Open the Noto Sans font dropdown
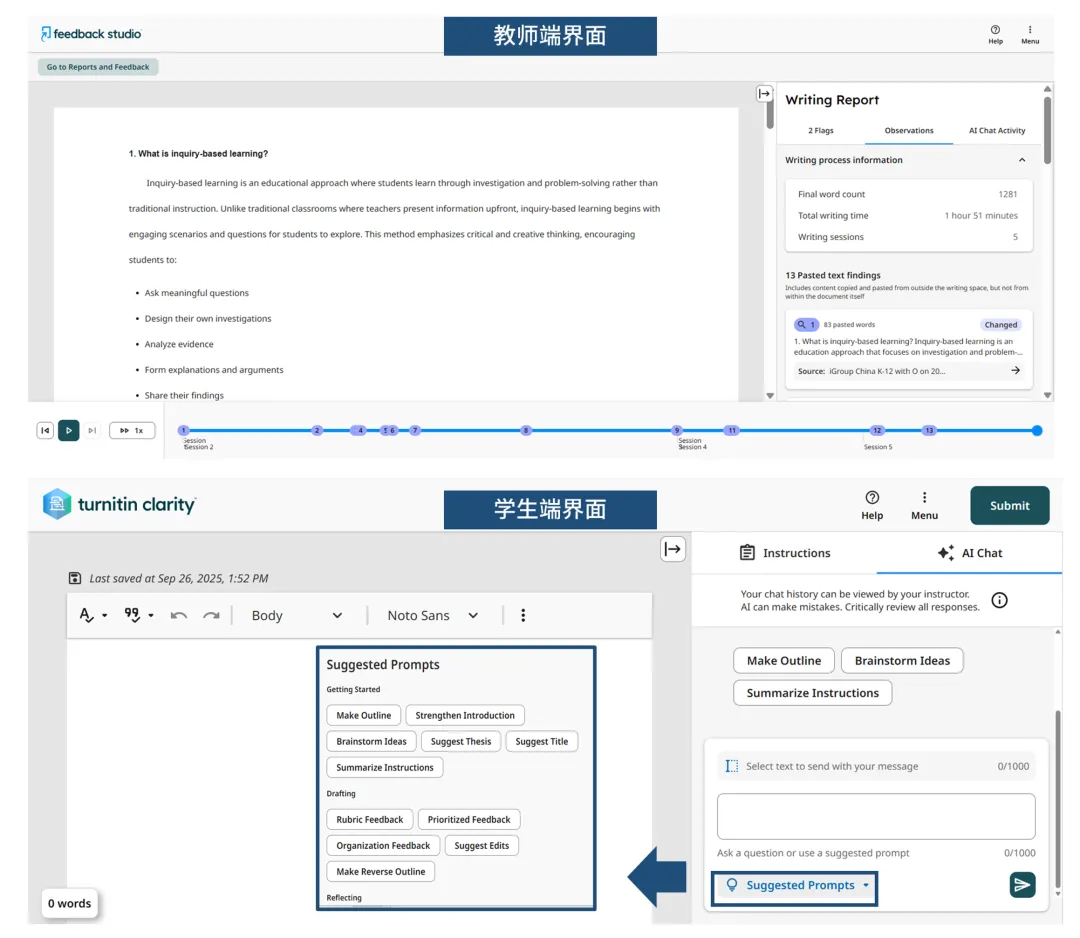 click(432, 615)
